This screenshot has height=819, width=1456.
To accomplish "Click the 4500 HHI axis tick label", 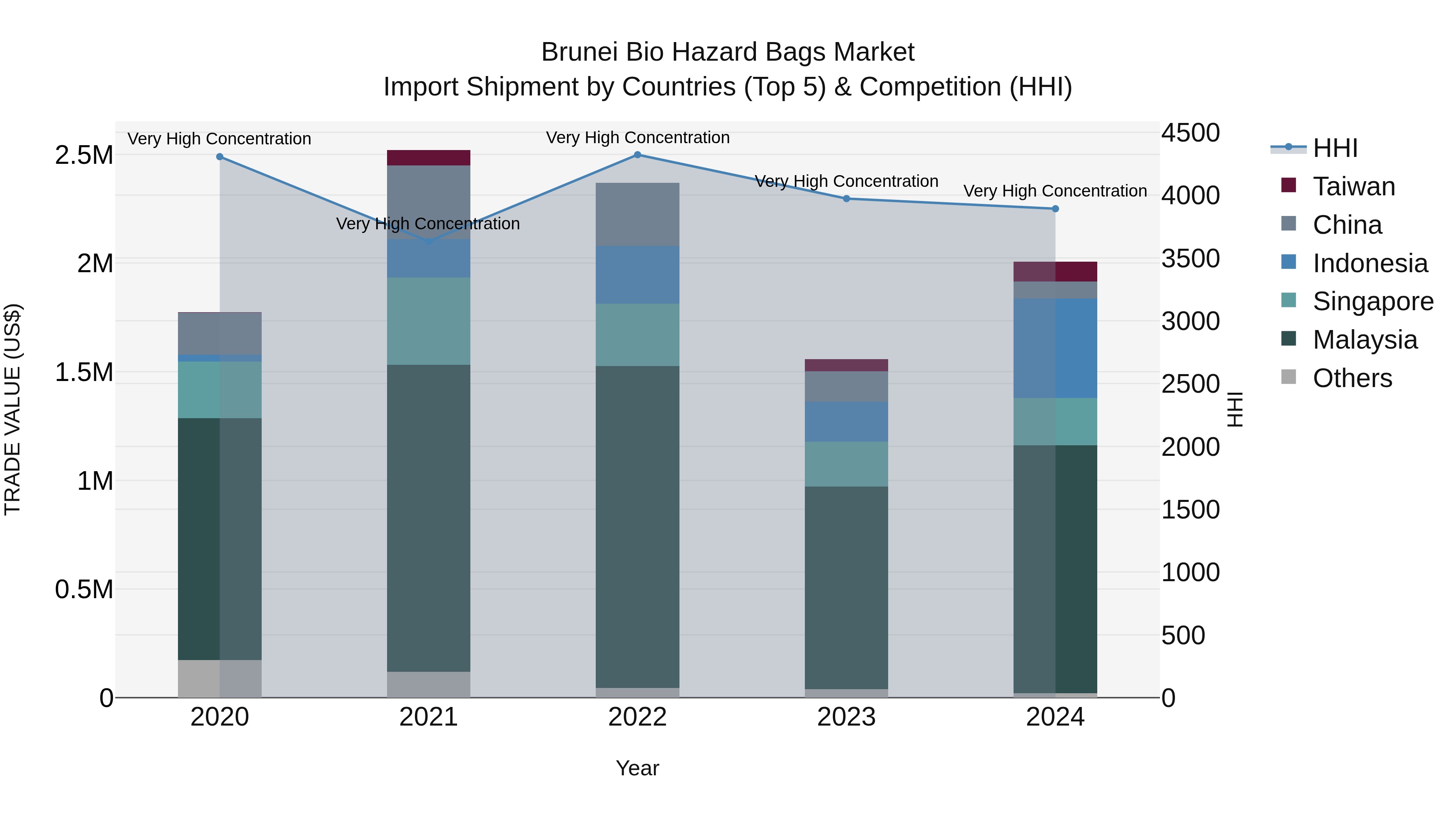I will click(x=1190, y=133).
